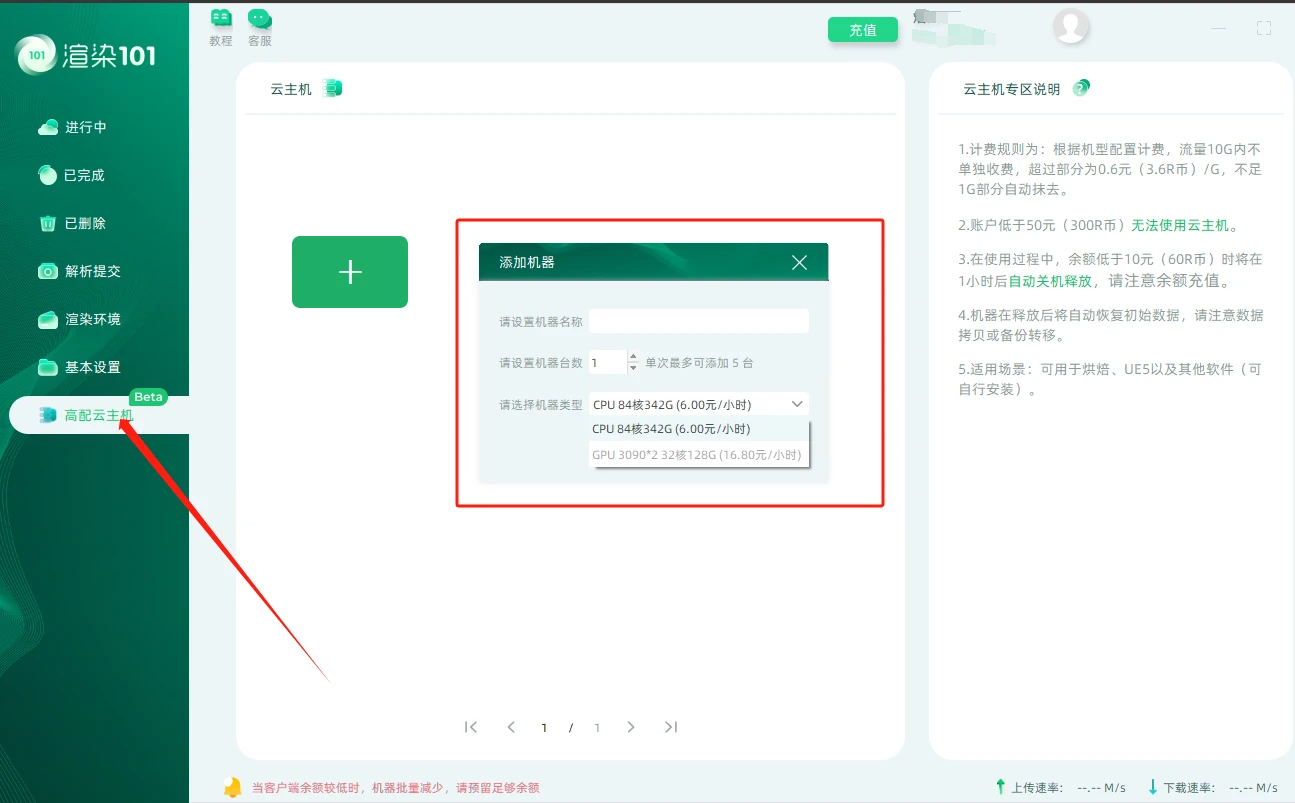This screenshot has height=803, width=1295.
Task: Choose CPU 84核342G option in list
Action: [x=698, y=428]
